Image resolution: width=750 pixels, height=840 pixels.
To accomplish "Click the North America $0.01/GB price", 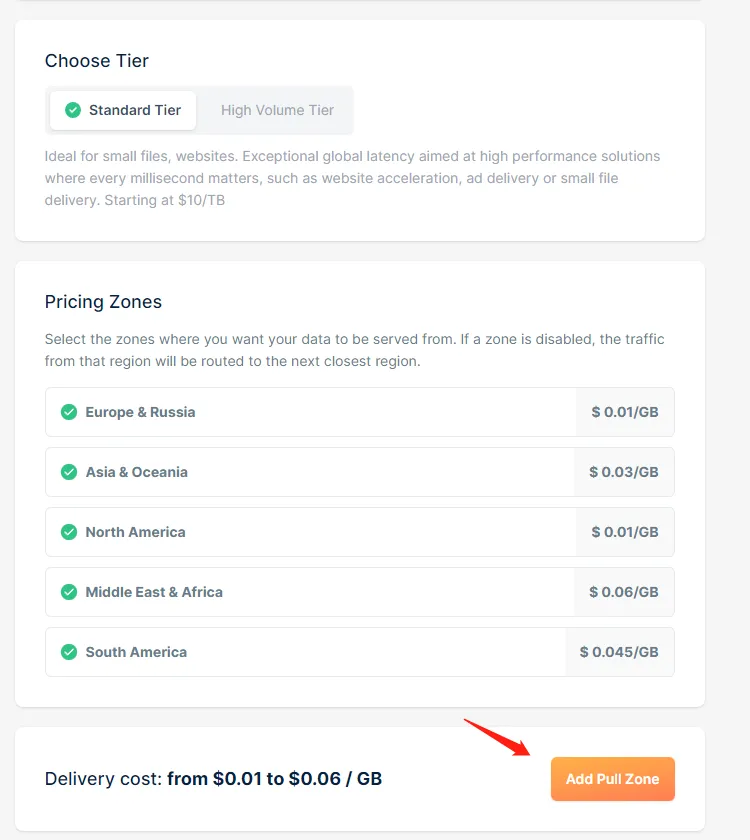I will tap(625, 532).
